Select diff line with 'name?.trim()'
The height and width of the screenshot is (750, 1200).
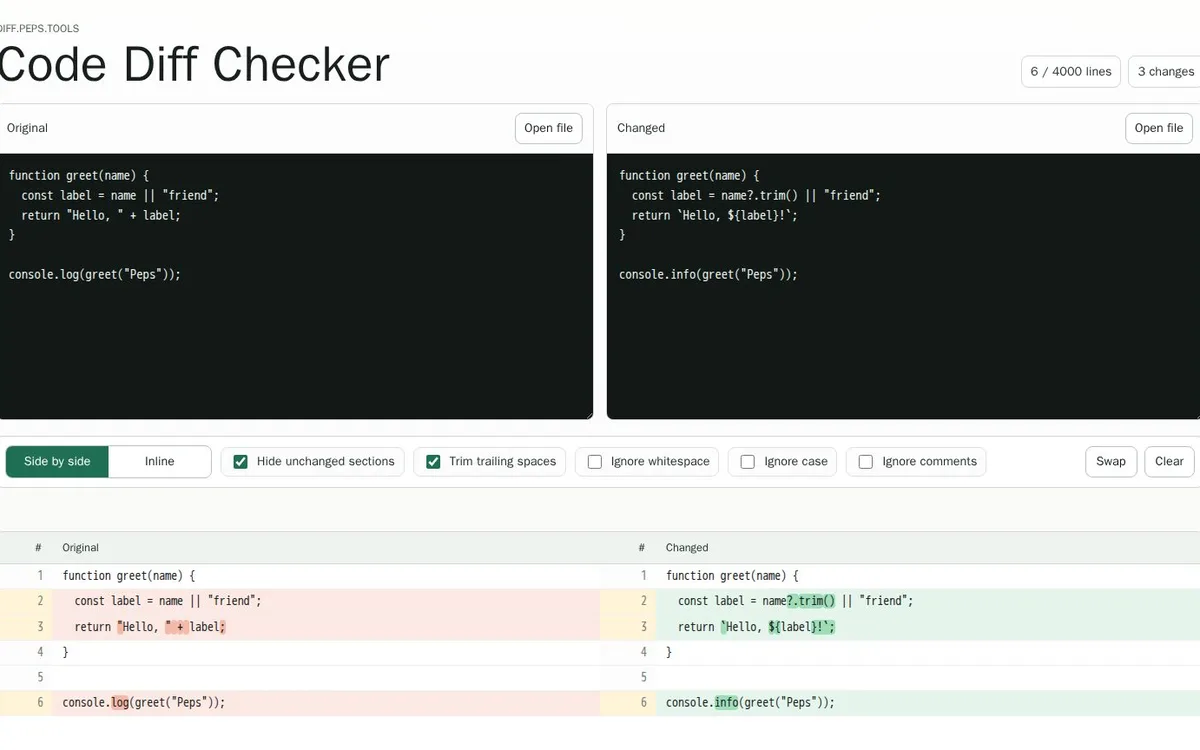900,601
